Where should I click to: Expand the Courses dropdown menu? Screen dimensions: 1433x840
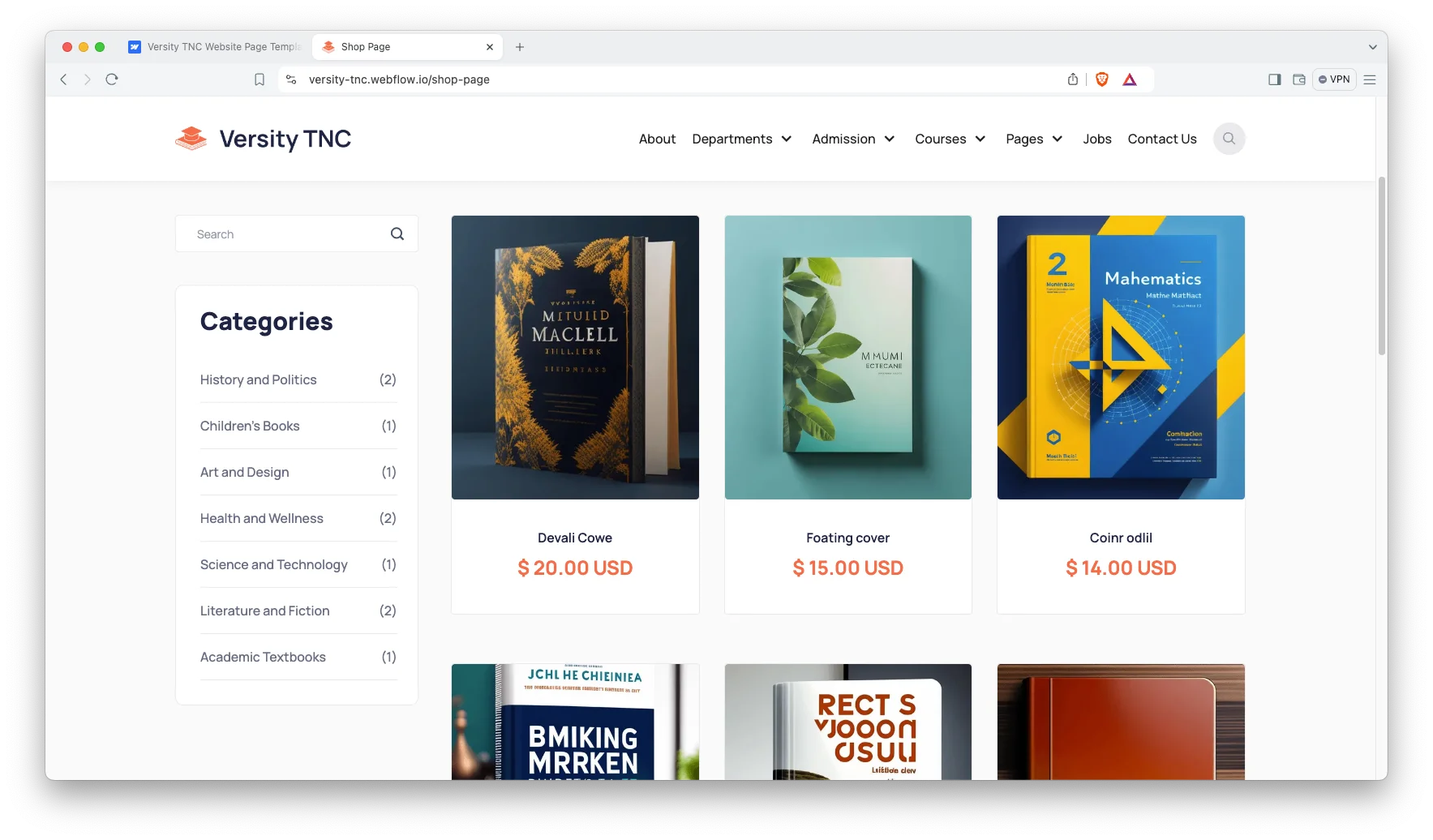pyautogui.click(x=950, y=139)
